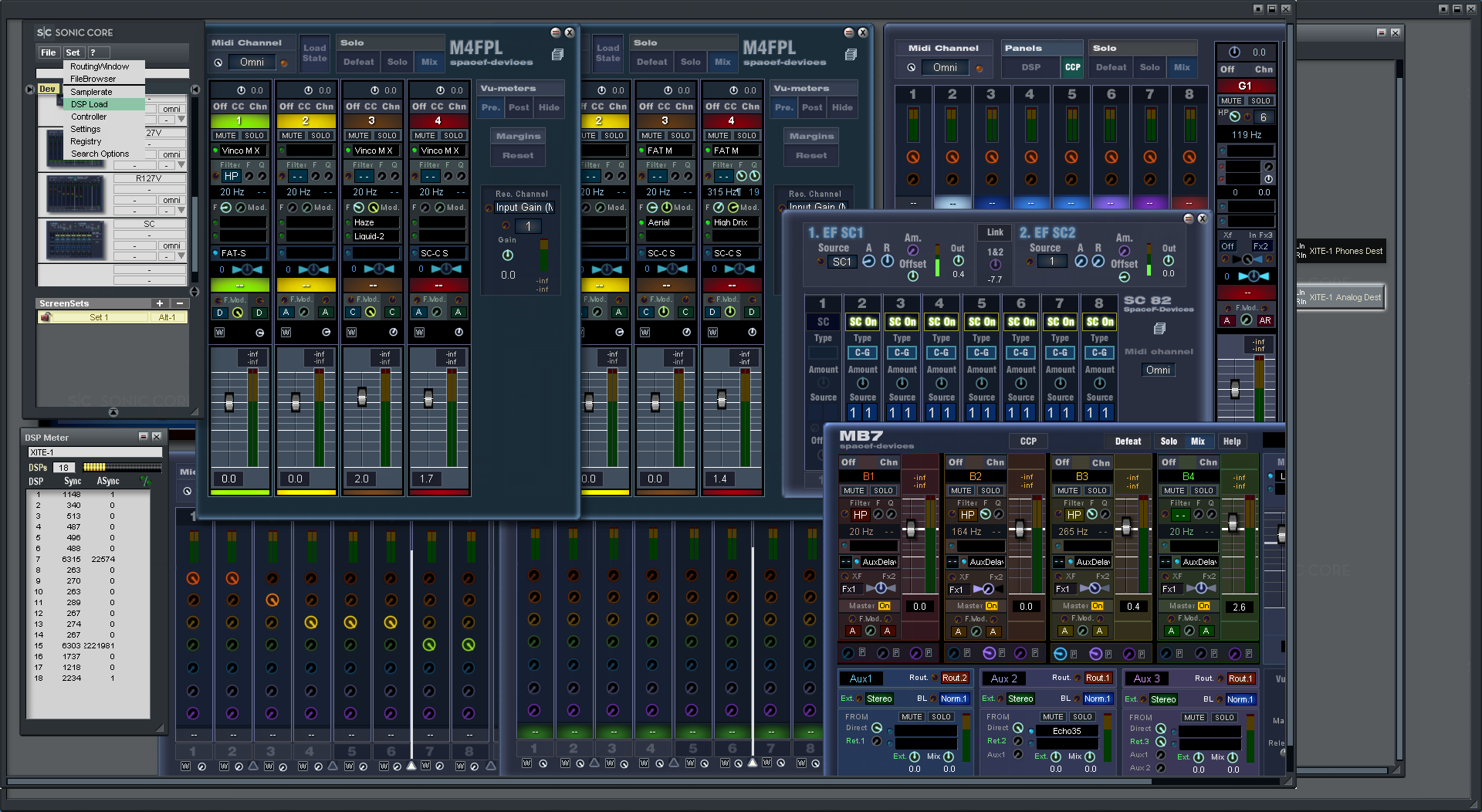The height and width of the screenshot is (812, 1482).
Task: Remove ScreenSet with the minus button
Action: [x=179, y=303]
